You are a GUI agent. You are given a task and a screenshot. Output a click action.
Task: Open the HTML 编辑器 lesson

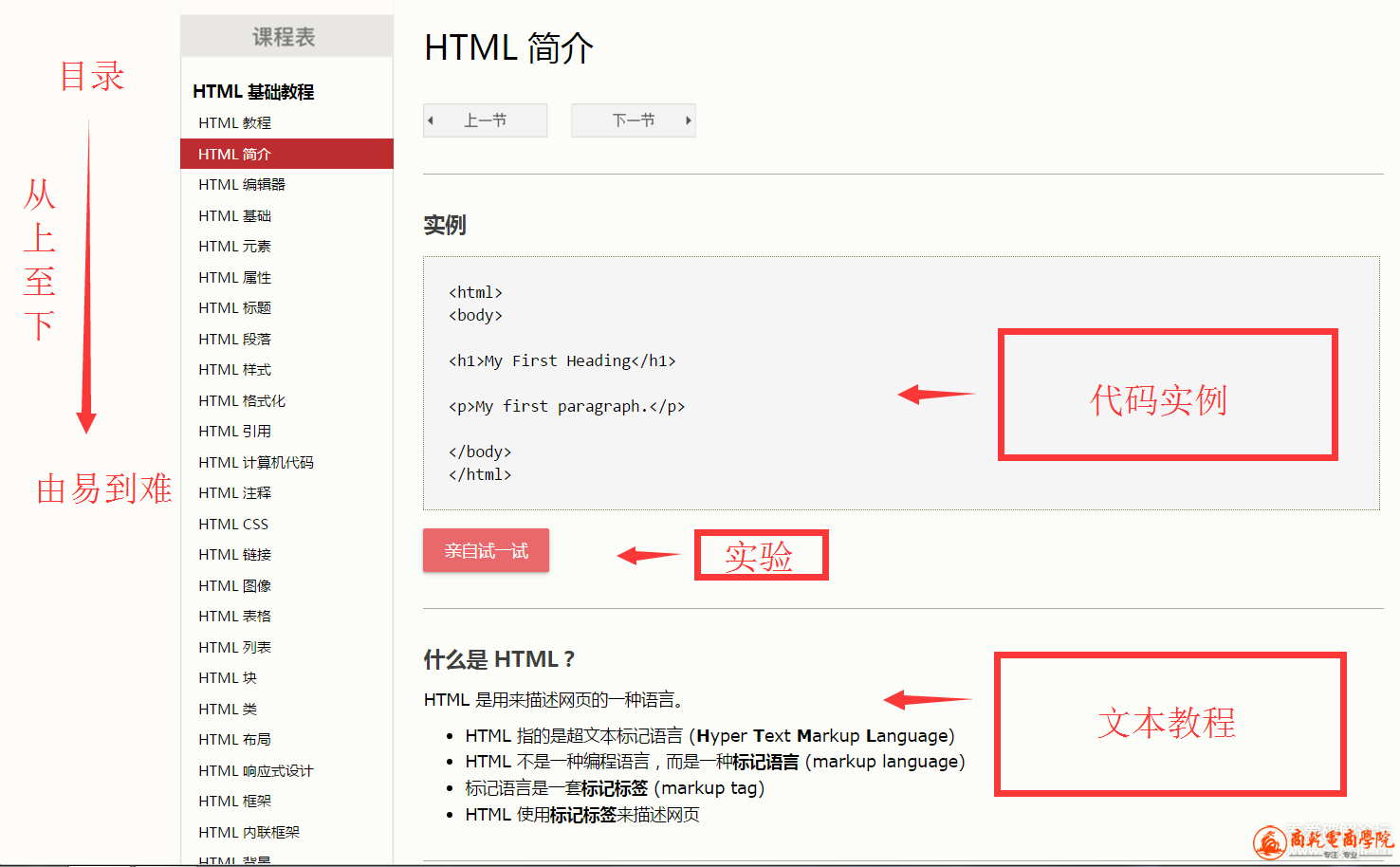pos(241,185)
